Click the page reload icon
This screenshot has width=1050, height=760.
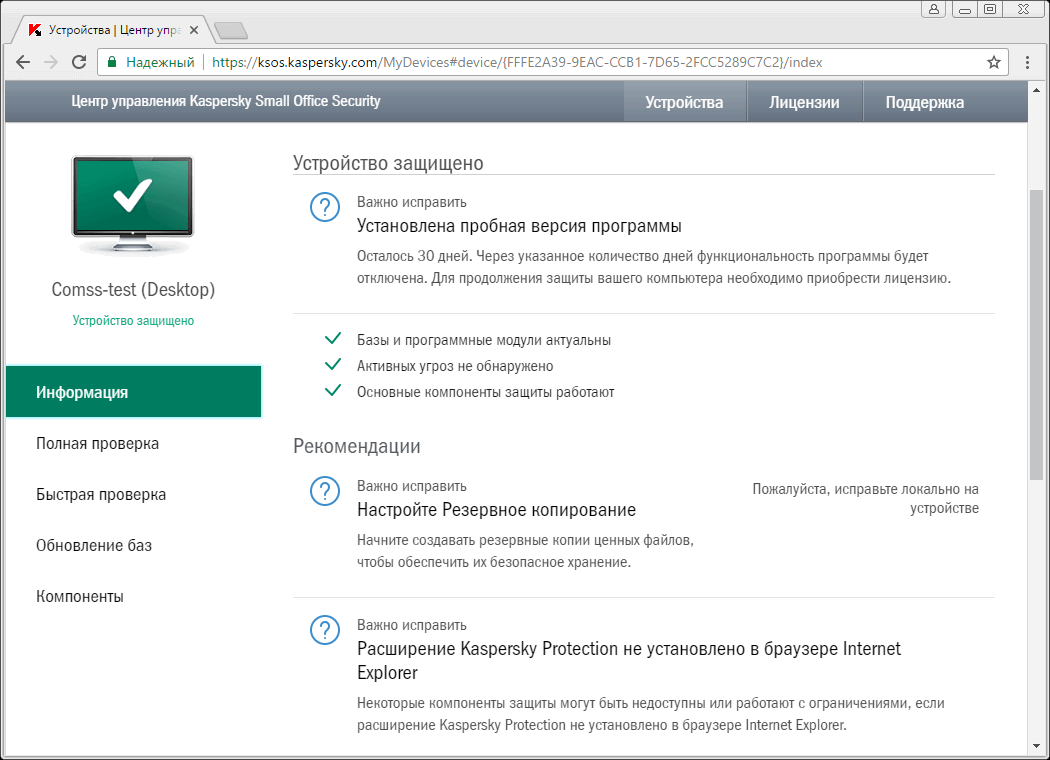81,62
